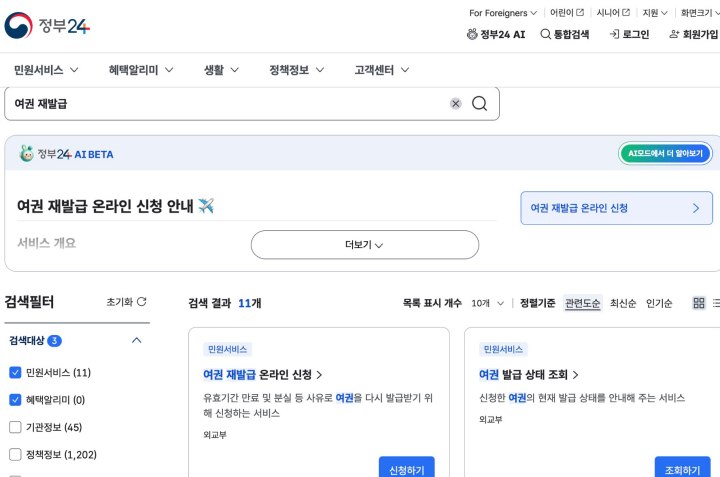Viewport: 720px width, 477px height.
Task: Open 통합검색 magnifier in the header
Action: click(x=564, y=34)
